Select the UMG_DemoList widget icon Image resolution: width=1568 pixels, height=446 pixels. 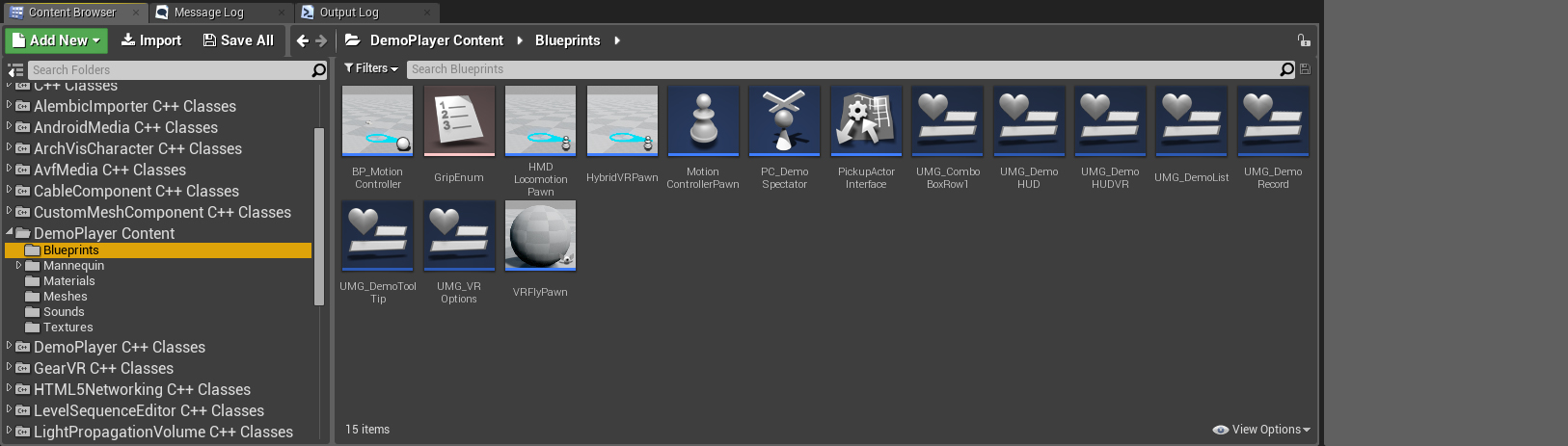pyautogui.click(x=1191, y=120)
